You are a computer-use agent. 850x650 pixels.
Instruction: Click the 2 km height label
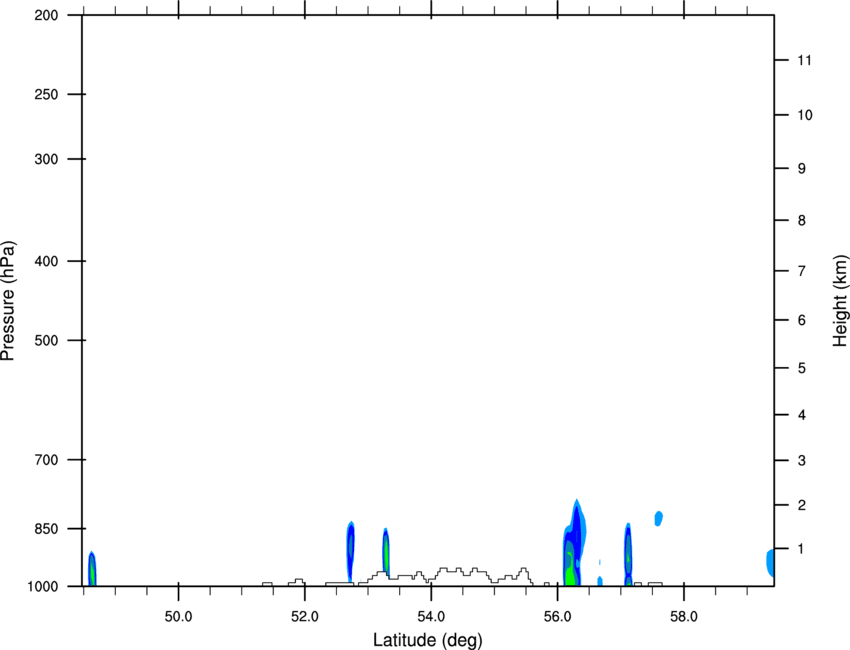click(802, 505)
